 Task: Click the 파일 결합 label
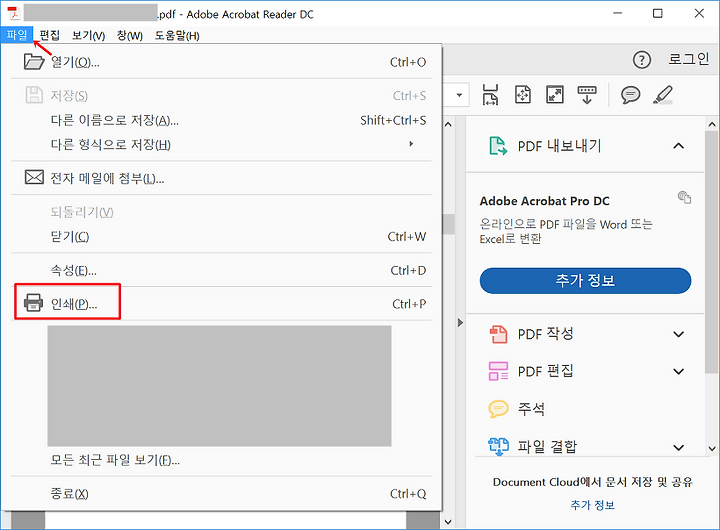coord(547,446)
